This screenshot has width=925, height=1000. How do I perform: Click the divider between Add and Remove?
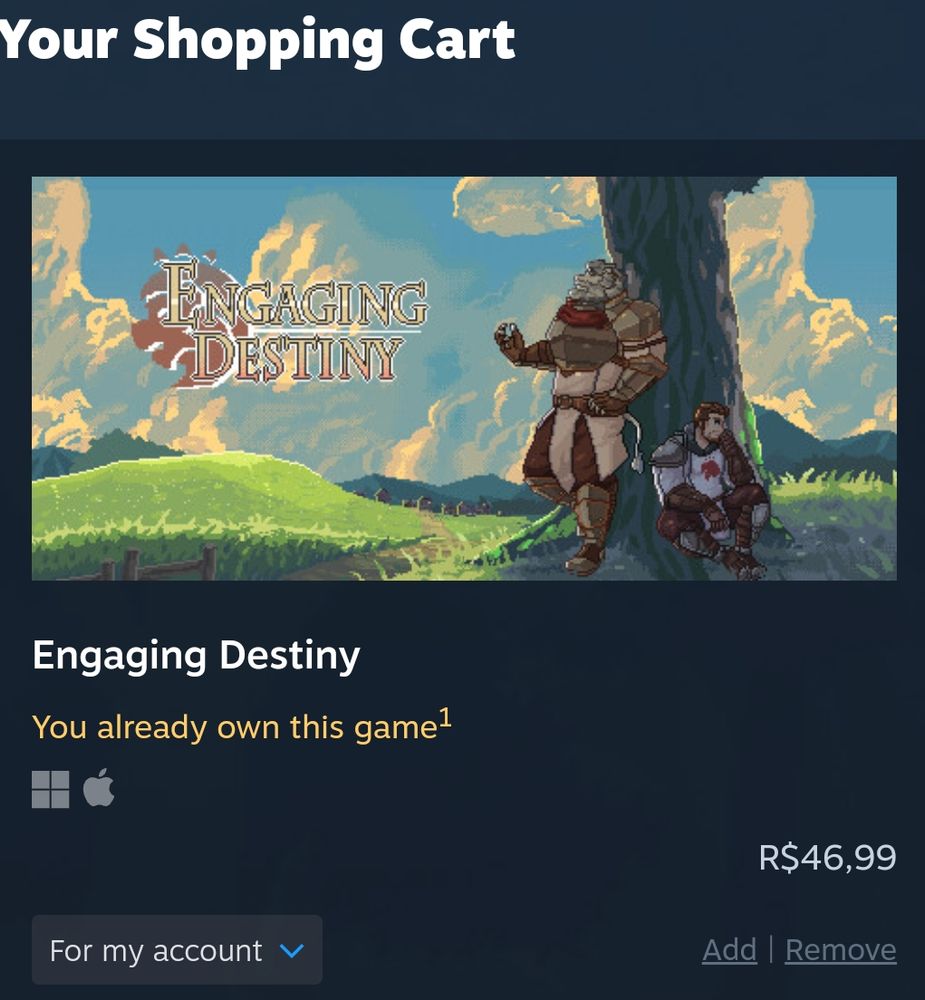(771, 950)
